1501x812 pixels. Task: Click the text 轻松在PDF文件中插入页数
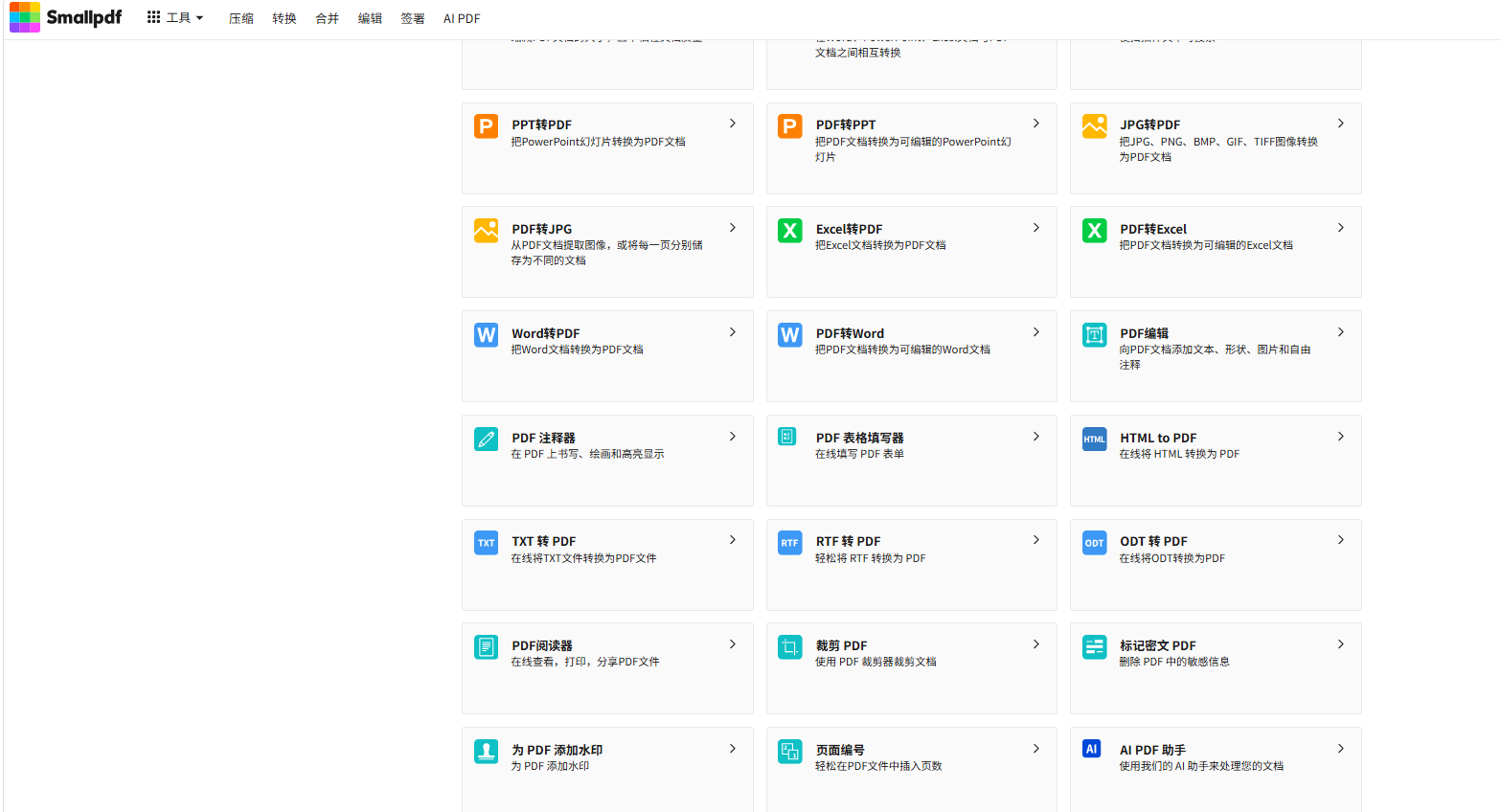coord(879,766)
